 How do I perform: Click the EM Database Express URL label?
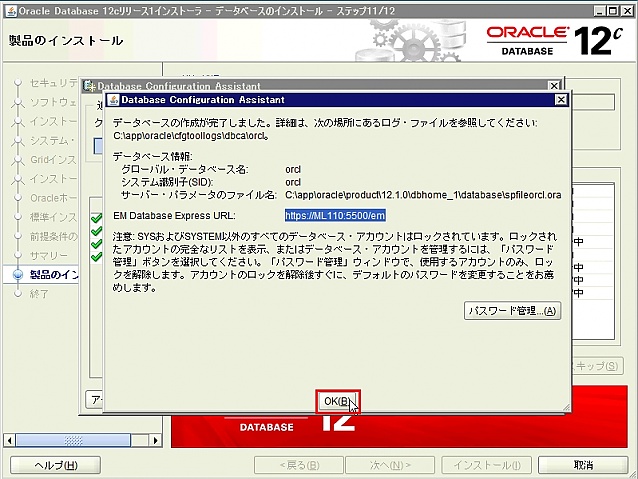pos(174,216)
